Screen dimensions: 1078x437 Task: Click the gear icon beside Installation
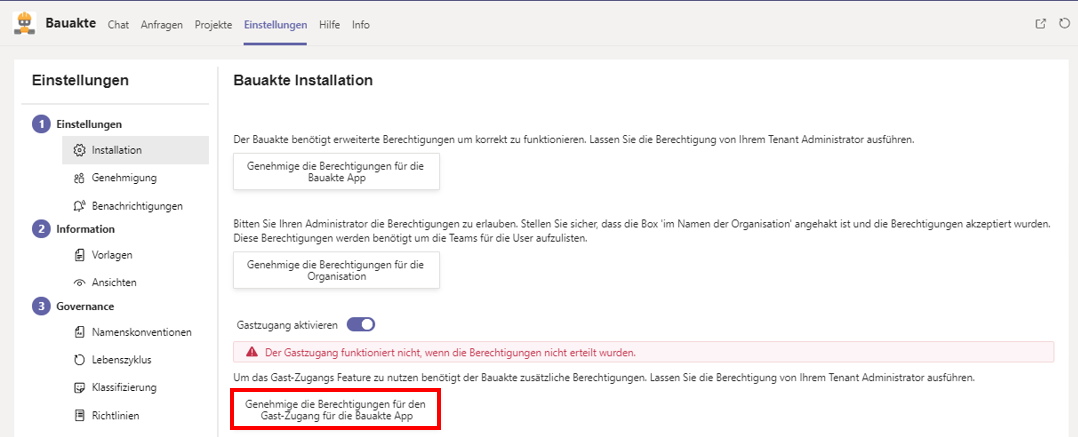[x=78, y=150]
